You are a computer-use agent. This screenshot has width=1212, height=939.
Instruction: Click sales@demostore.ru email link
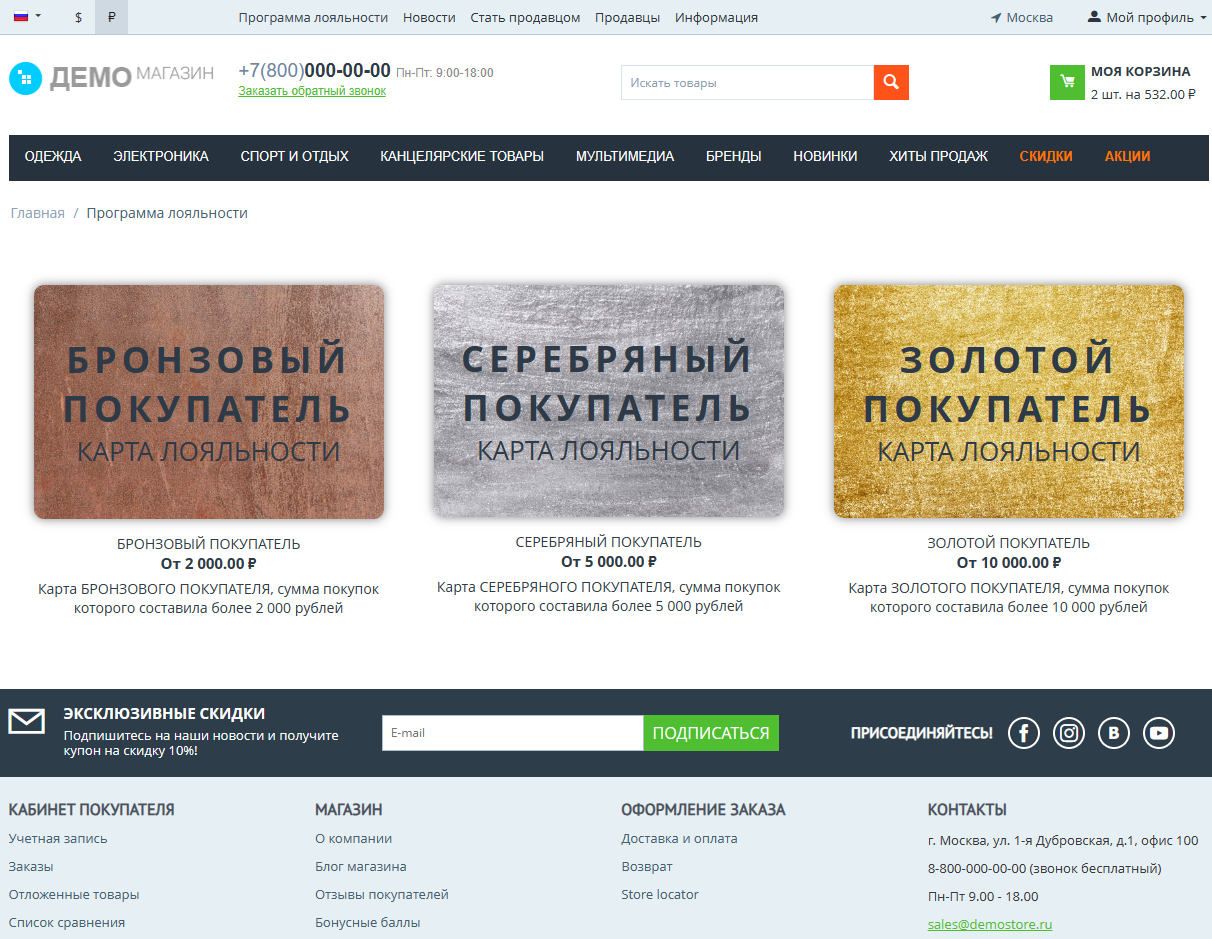(990, 925)
